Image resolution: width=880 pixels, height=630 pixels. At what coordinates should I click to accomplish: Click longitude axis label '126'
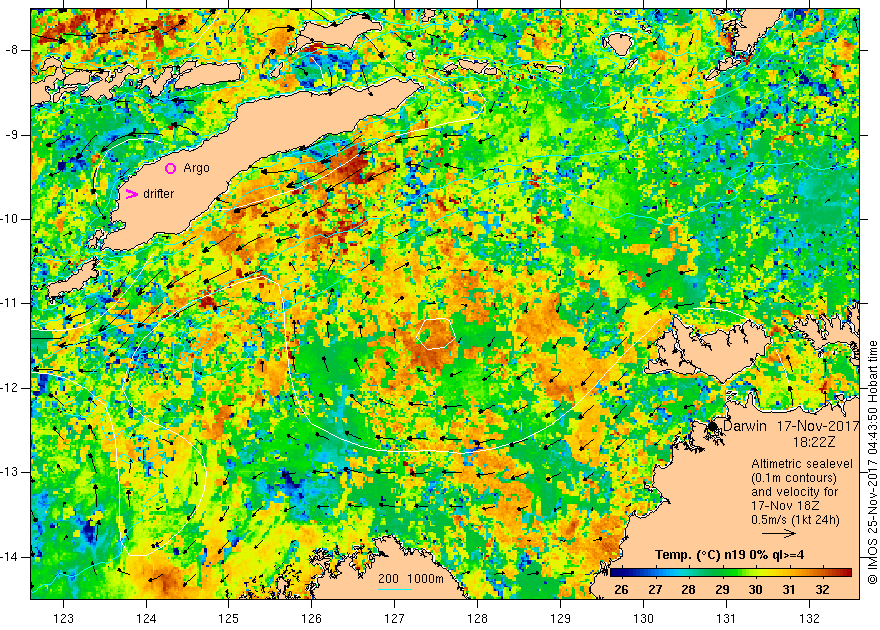click(x=311, y=619)
